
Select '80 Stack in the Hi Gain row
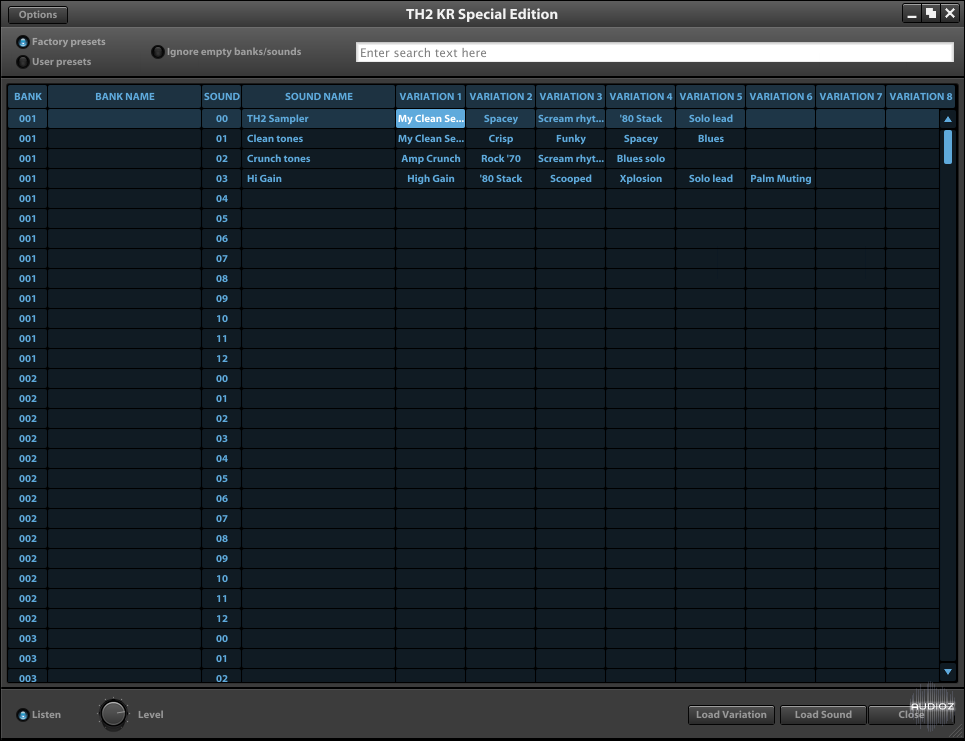[500, 178]
